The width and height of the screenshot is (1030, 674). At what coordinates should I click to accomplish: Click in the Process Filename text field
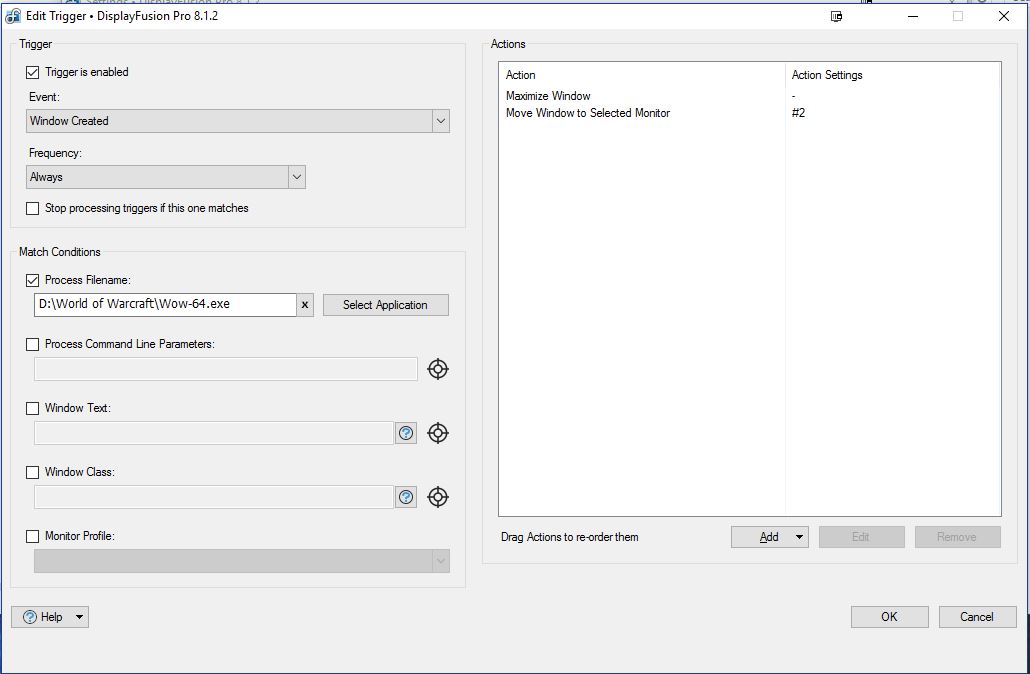pyautogui.click(x=165, y=305)
